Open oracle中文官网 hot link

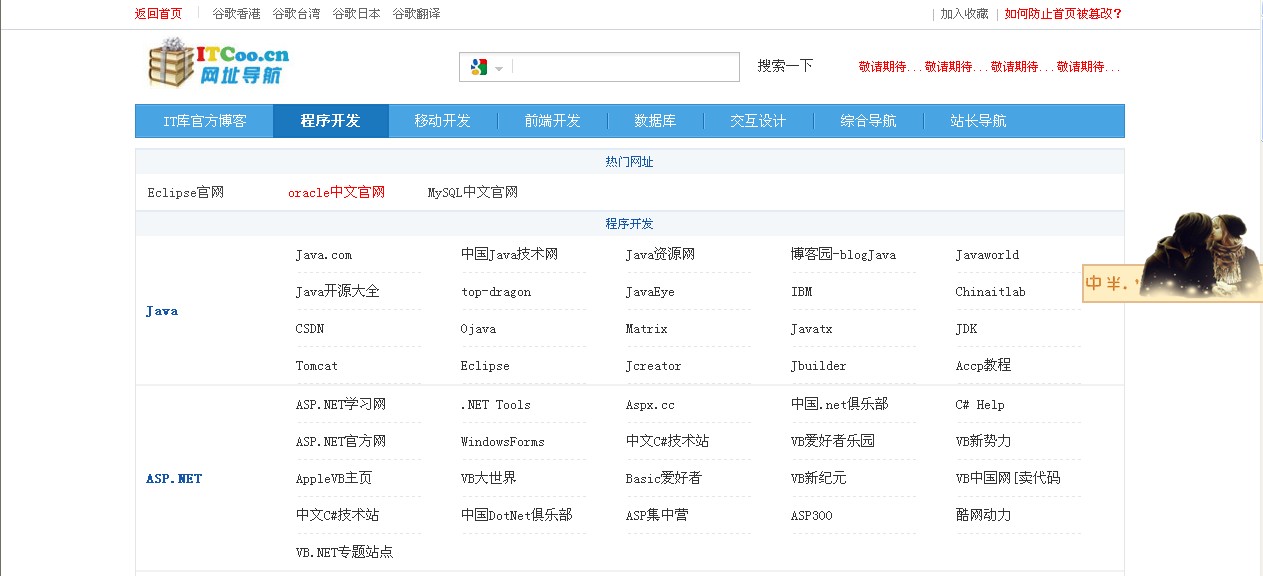pyautogui.click(x=336, y=192)
